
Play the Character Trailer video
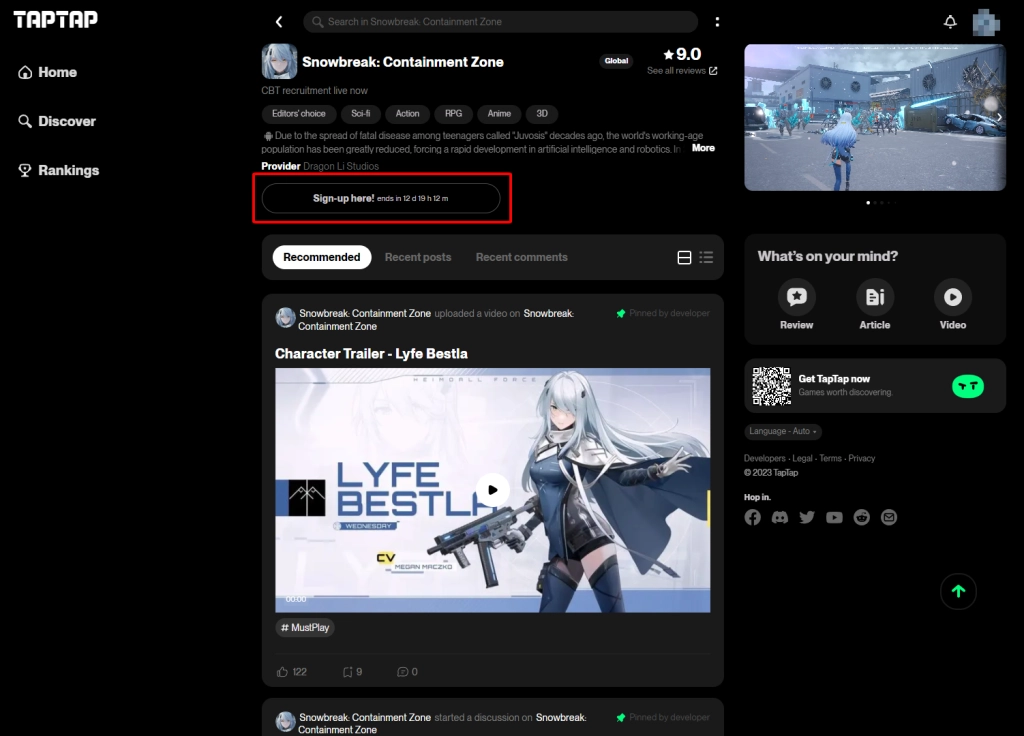pyautogui.click(x=492, y=490)
